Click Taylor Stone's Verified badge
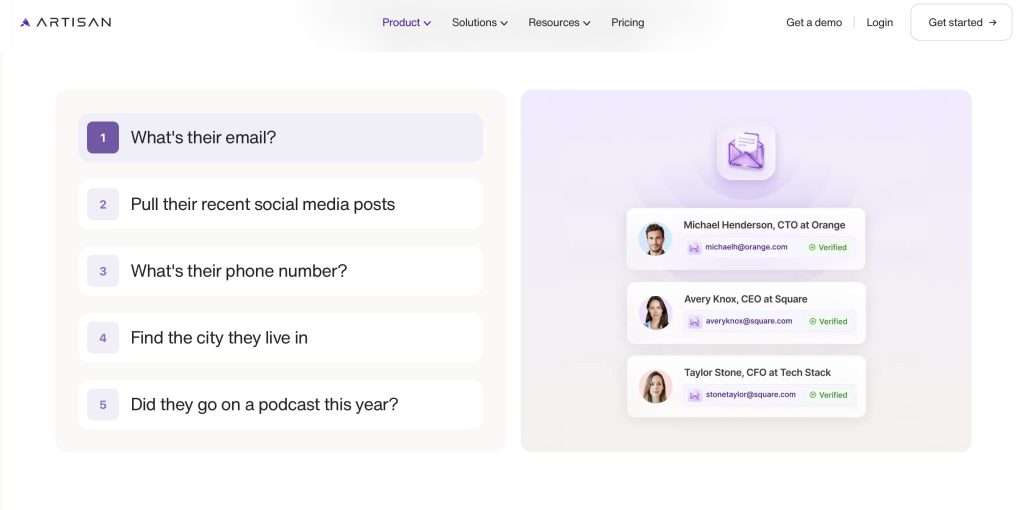1024x510 pixels. [x=827, y=395]
